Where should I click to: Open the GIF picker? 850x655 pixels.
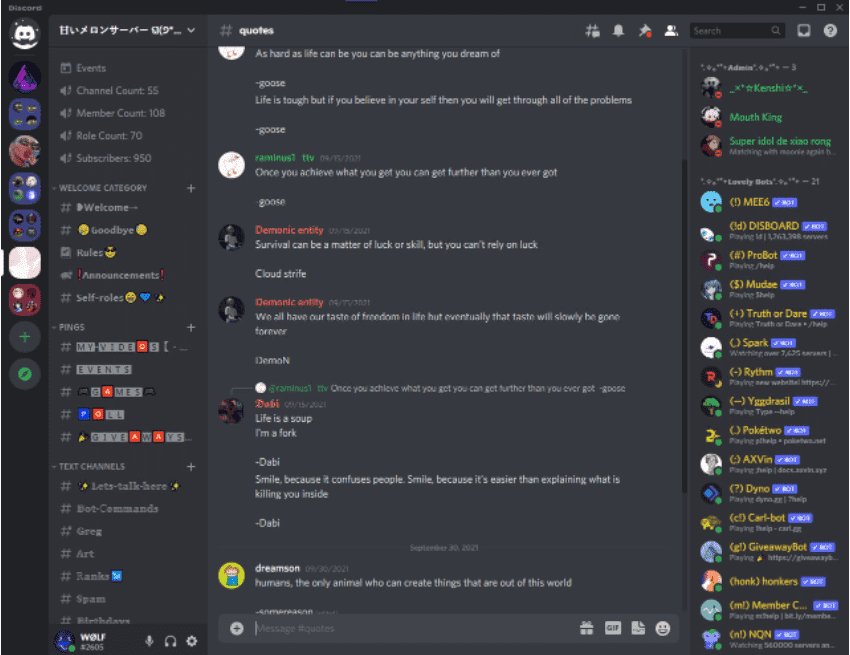point(613,628)
